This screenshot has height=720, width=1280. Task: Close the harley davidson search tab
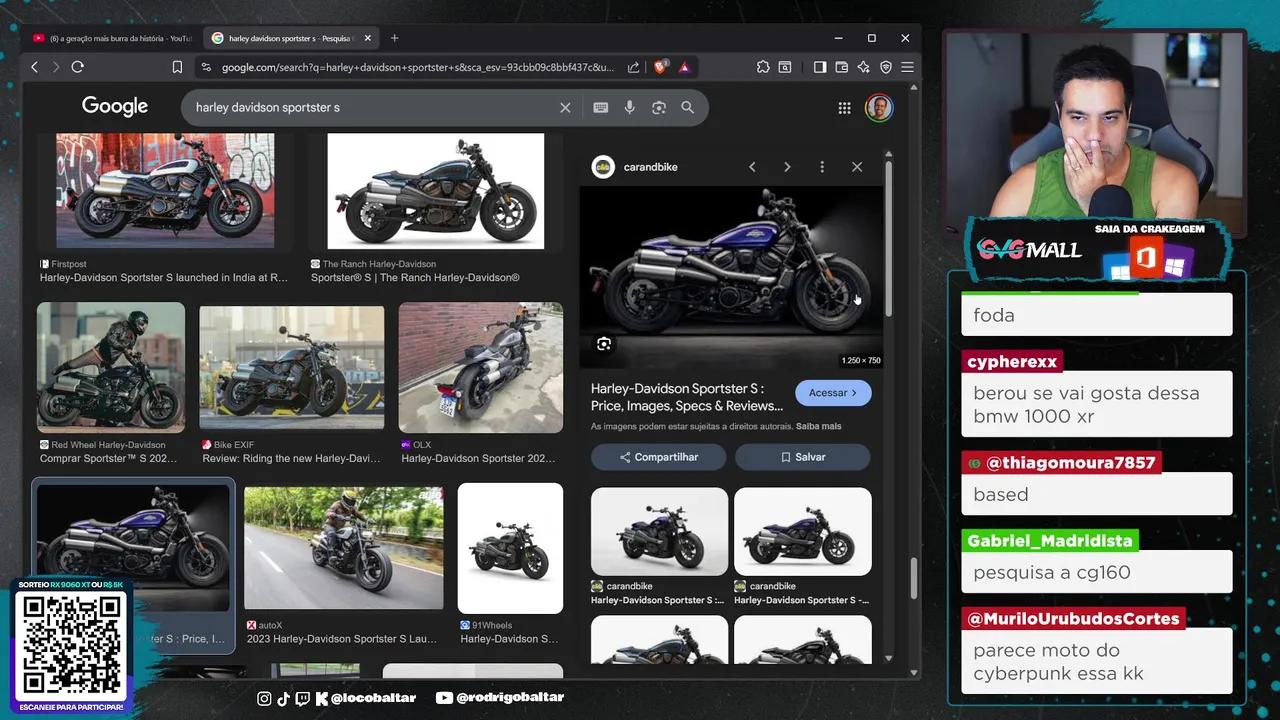[x=367, y=38]
